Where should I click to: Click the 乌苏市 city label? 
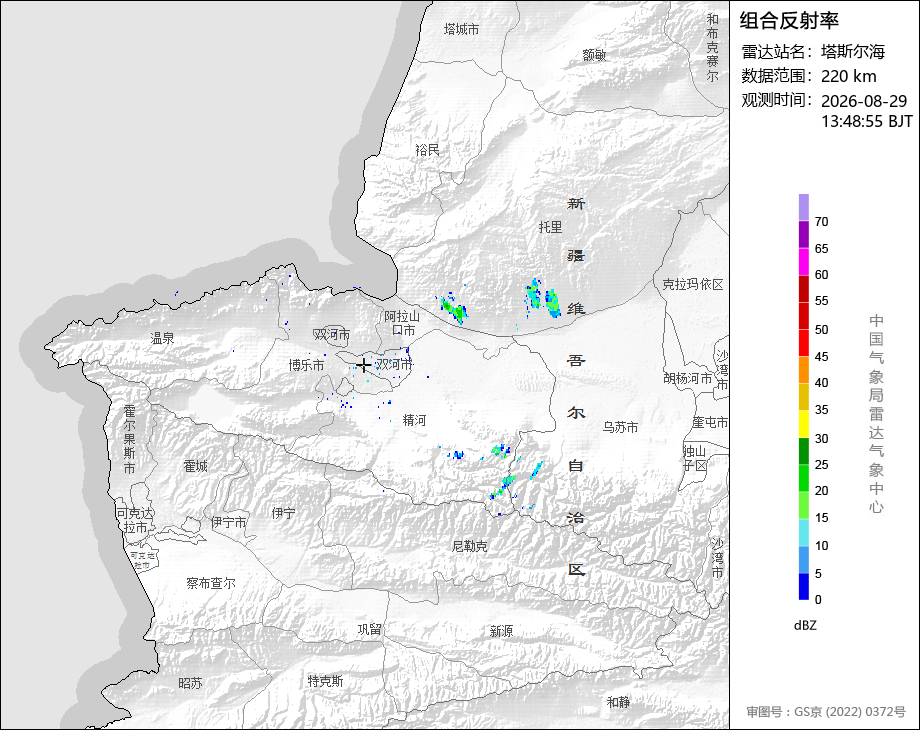pyautogui.click(x=620, y=427)
